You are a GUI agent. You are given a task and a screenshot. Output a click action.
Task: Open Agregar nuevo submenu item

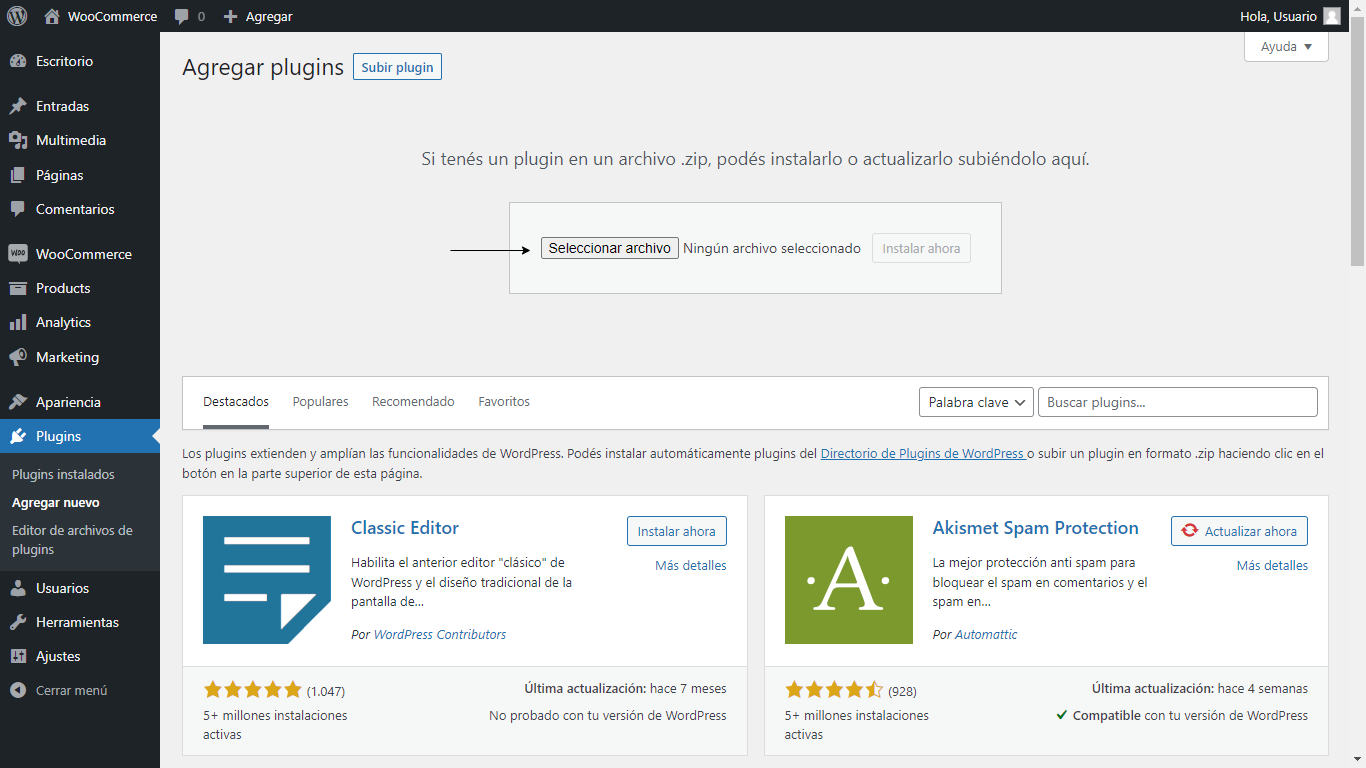56,502
